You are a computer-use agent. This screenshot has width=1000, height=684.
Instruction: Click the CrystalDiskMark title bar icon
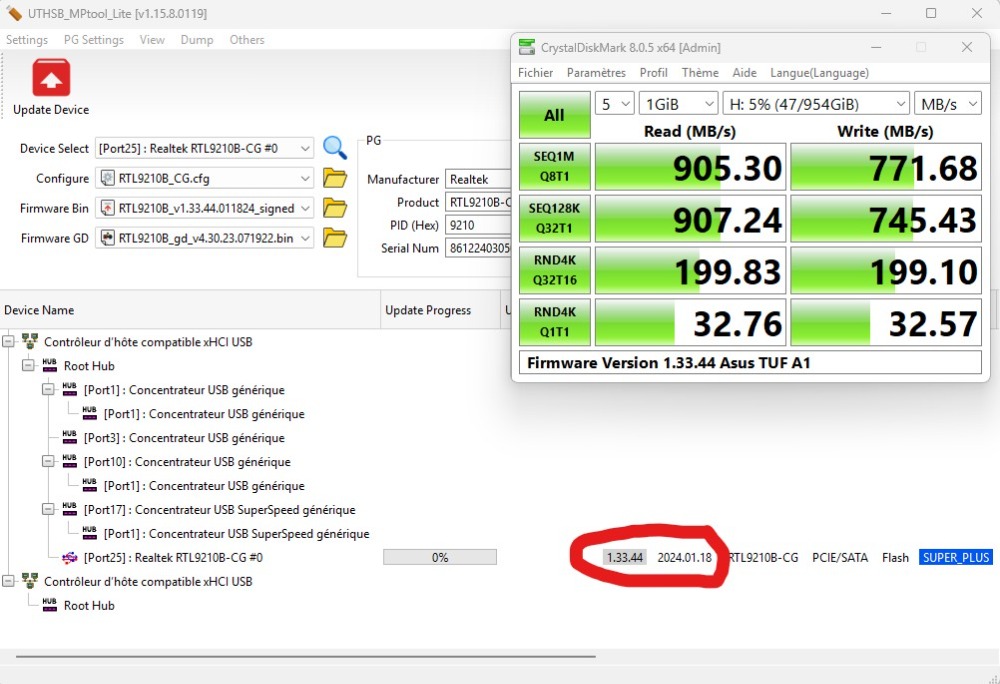pos(526,47)
